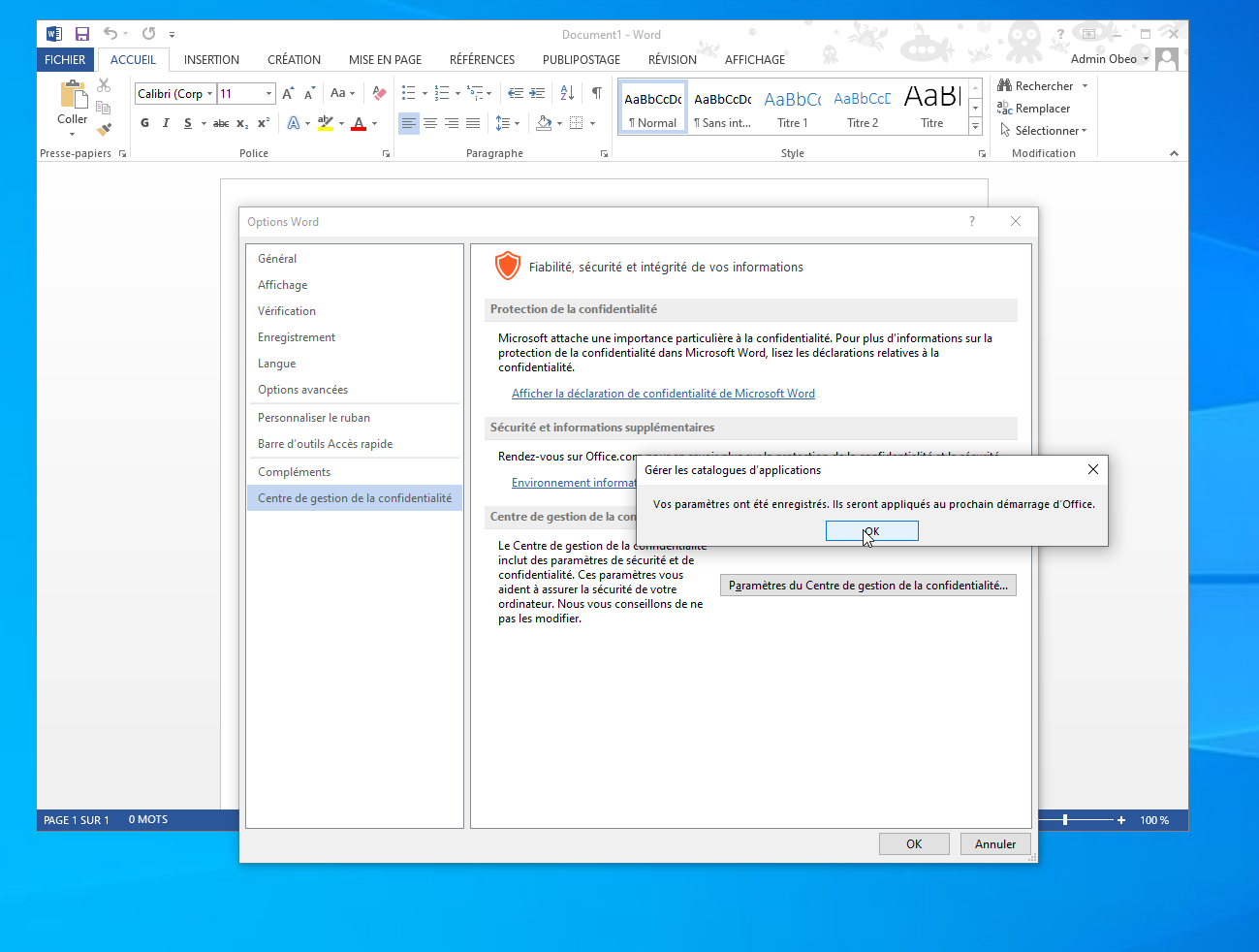Select the Langue options category
The width and height of the screenshot is (1259, 952).
(355, 364)
